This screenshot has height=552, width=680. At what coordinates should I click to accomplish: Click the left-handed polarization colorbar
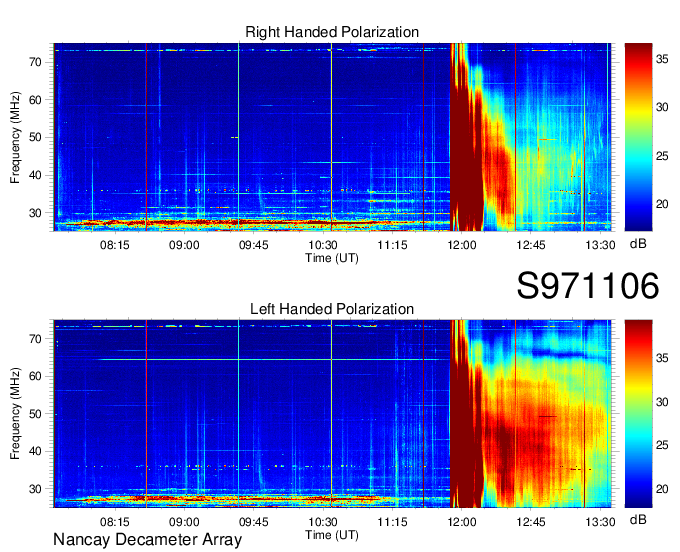point(638,414)
